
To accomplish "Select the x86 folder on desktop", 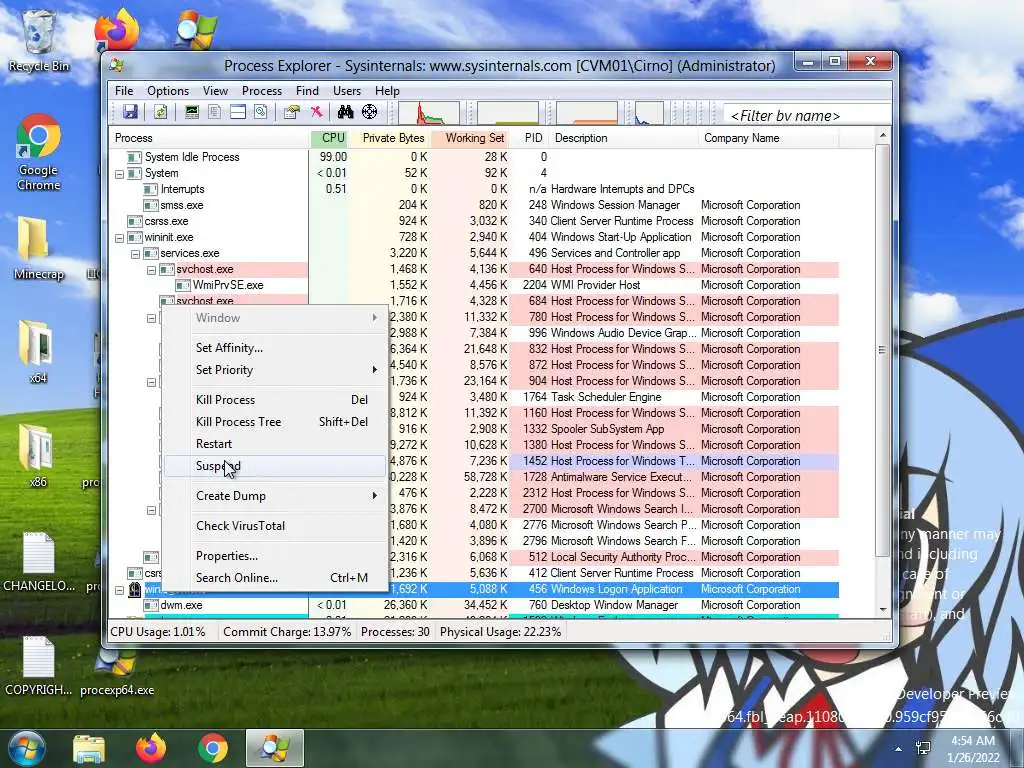I will tap(39, 456).
